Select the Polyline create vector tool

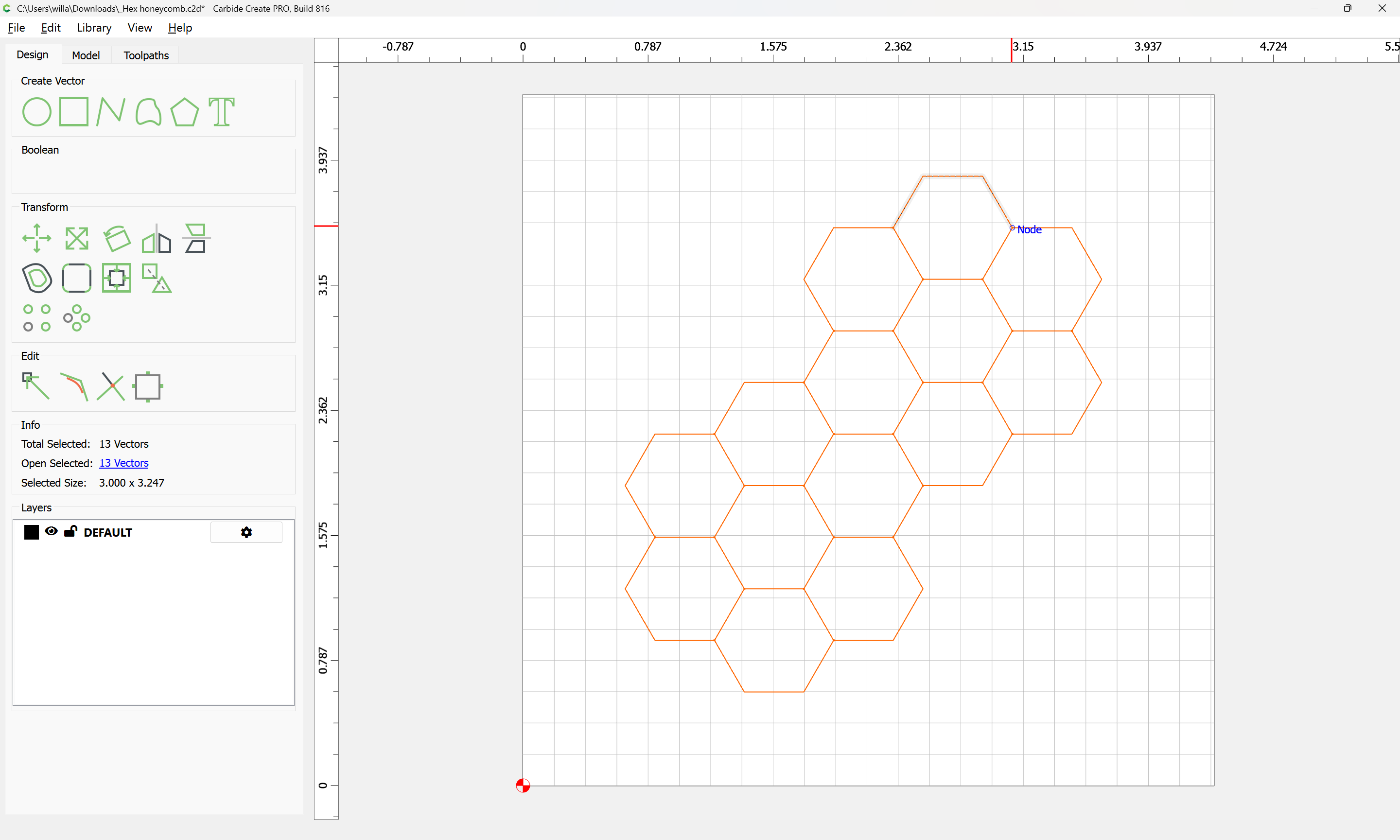(x=110, y=111)
